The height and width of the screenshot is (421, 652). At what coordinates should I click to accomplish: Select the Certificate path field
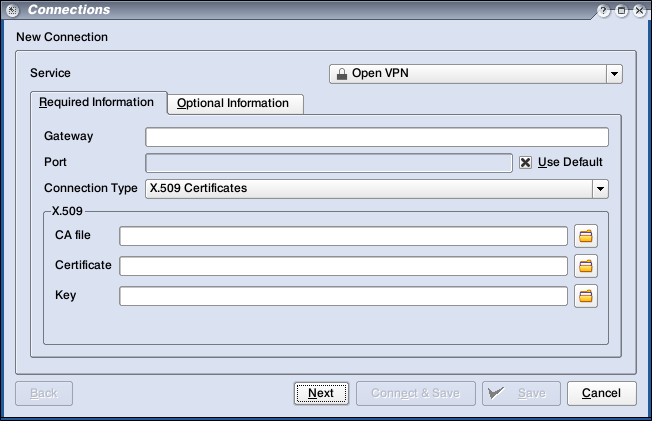click(343, 266)
